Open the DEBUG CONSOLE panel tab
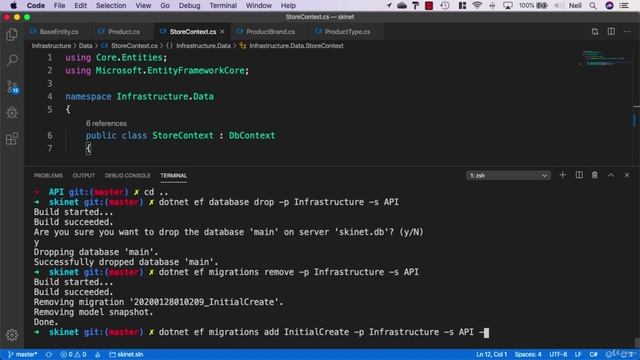Viewport: 640px width, 360px height. click(127, 176)
